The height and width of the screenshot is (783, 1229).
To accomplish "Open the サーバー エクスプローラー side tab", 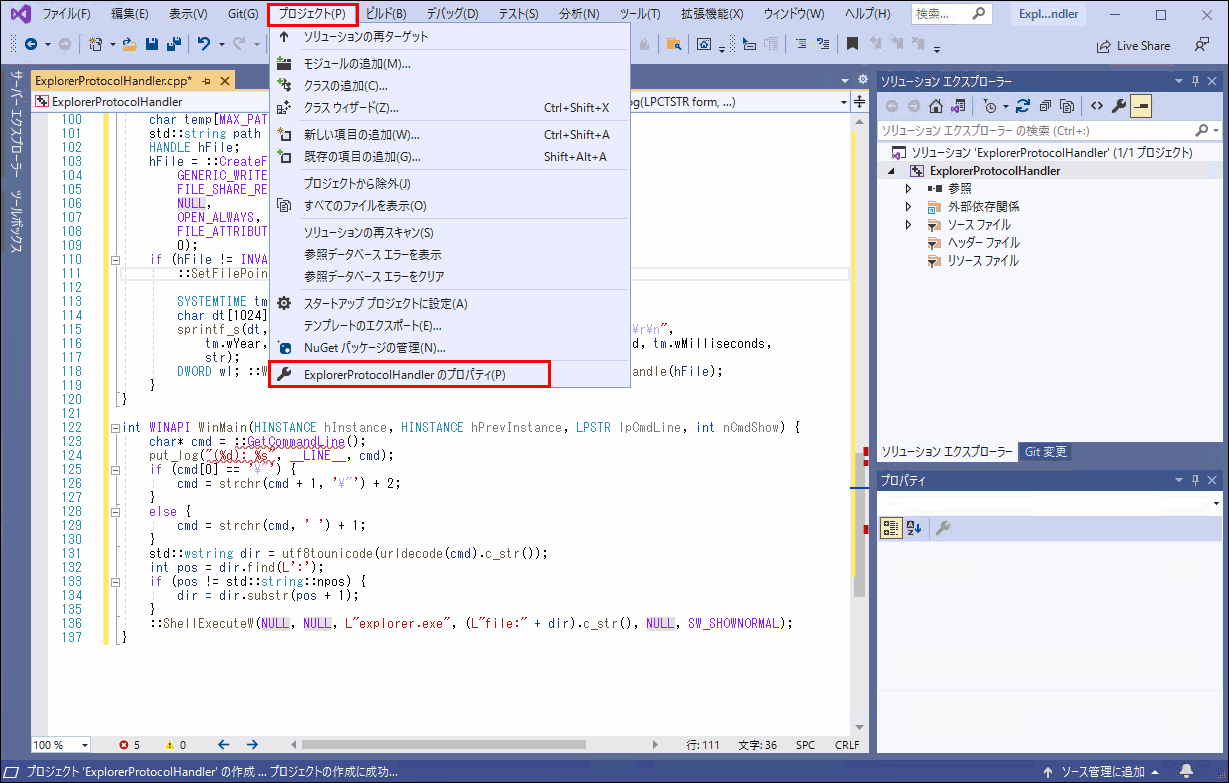I will 16,124.
